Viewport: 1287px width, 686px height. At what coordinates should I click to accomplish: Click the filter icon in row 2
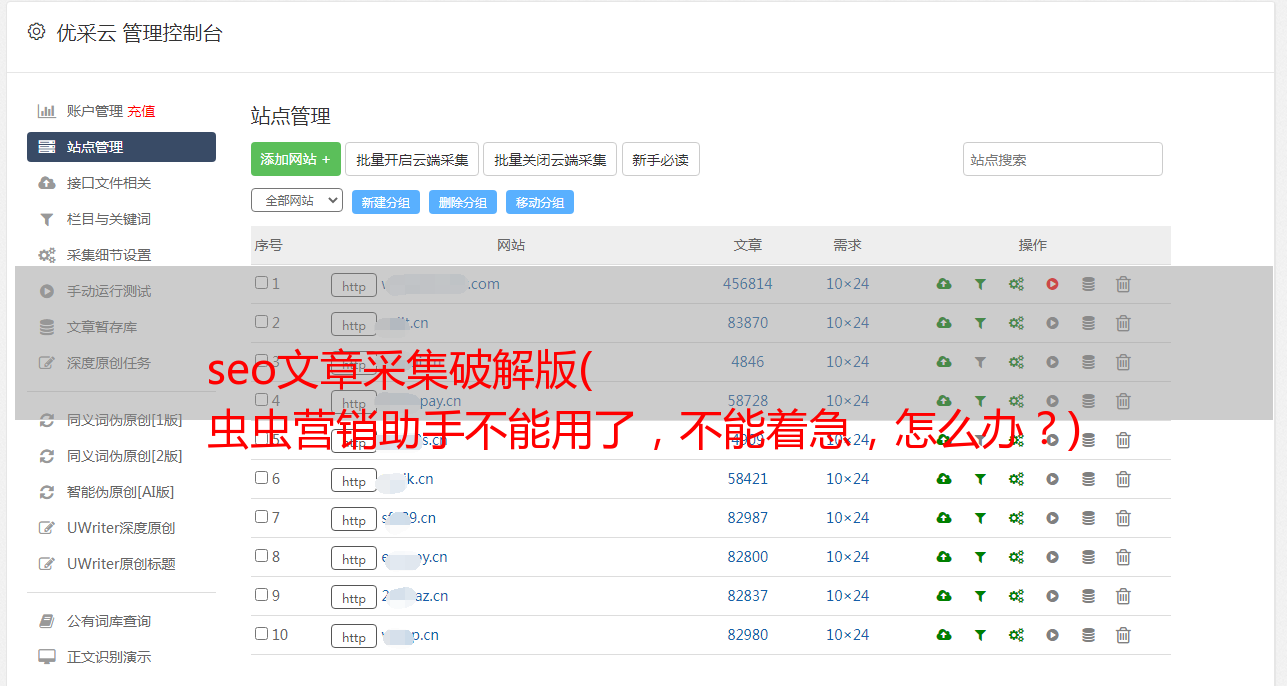(980, 323)
